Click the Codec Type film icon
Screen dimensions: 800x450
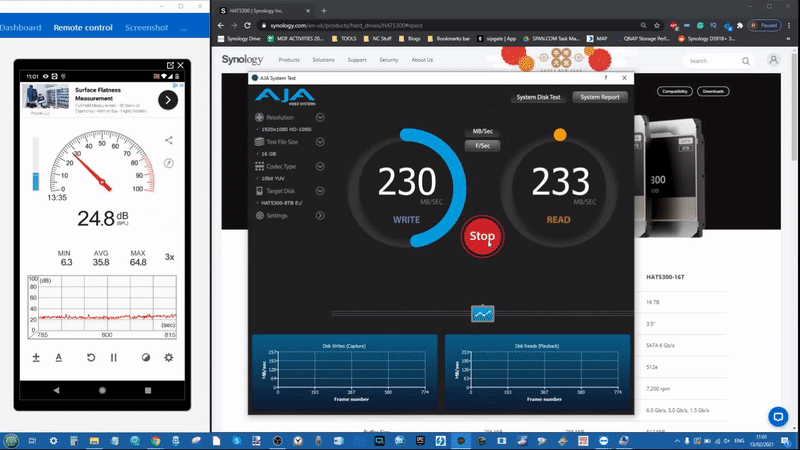tap(259, 166)
